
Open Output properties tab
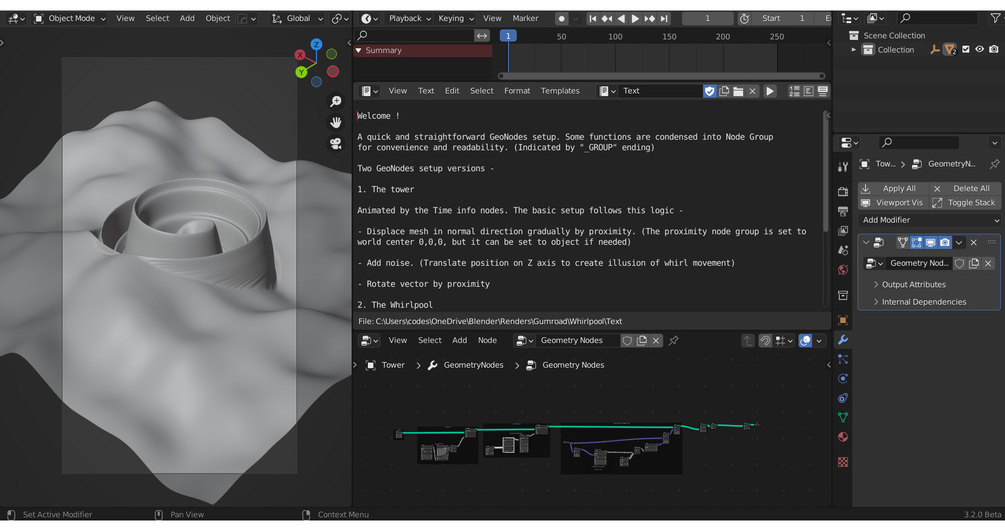click(x=843, y=211)
